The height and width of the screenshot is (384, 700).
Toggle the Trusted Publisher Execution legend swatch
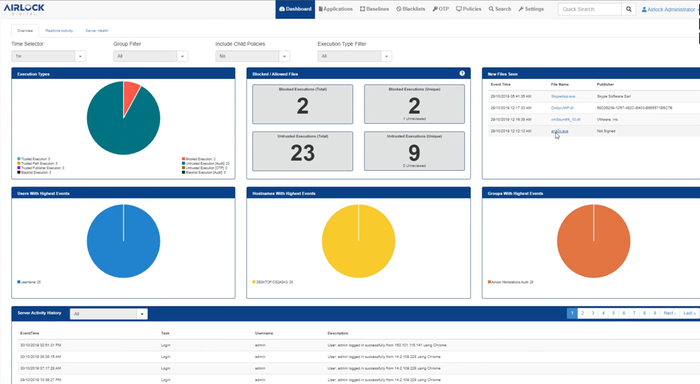click(x=19, y=168)
